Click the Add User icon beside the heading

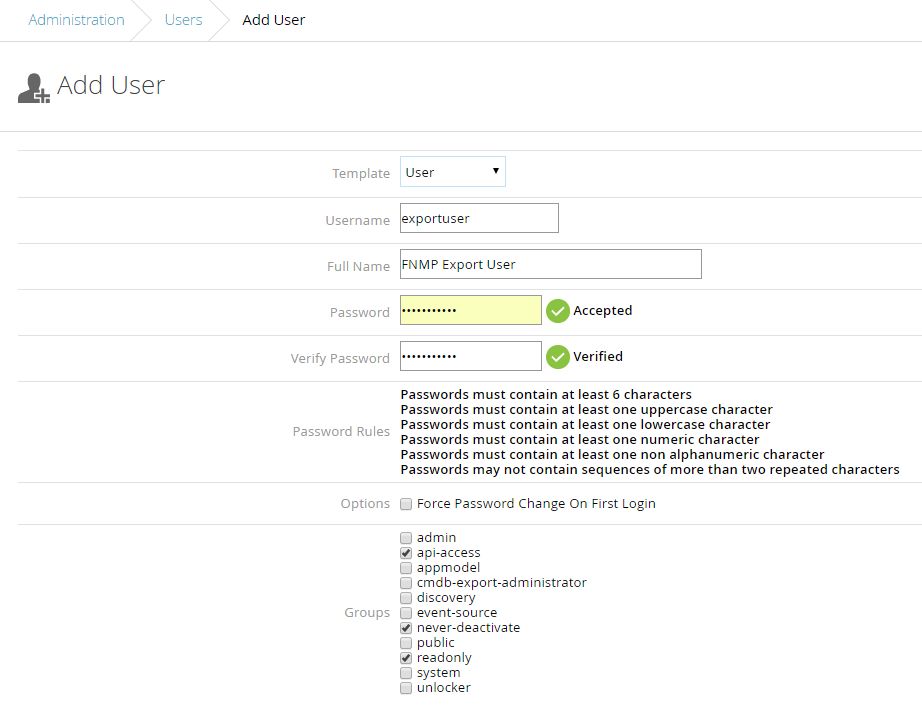point(34,89)
